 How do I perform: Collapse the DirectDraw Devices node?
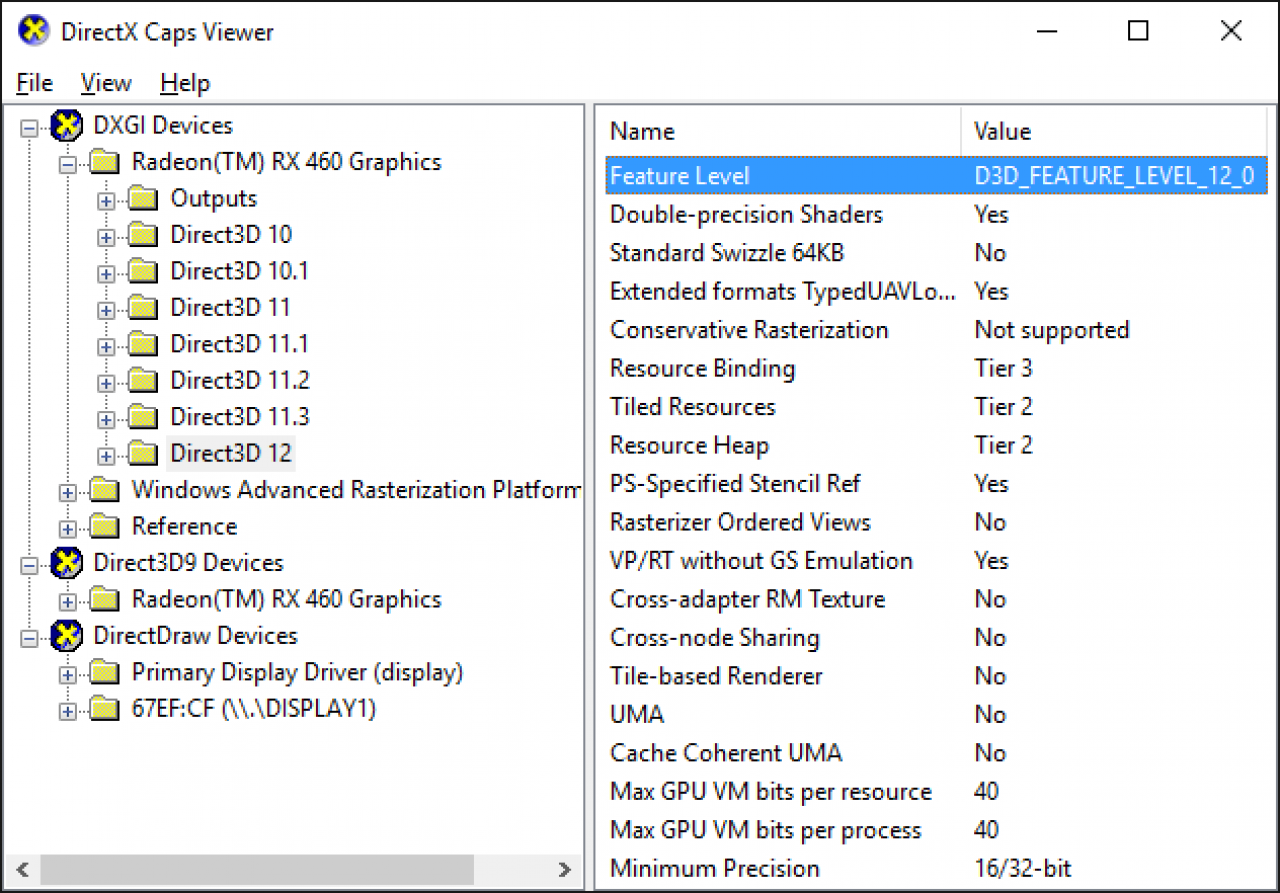pos(29,637)
